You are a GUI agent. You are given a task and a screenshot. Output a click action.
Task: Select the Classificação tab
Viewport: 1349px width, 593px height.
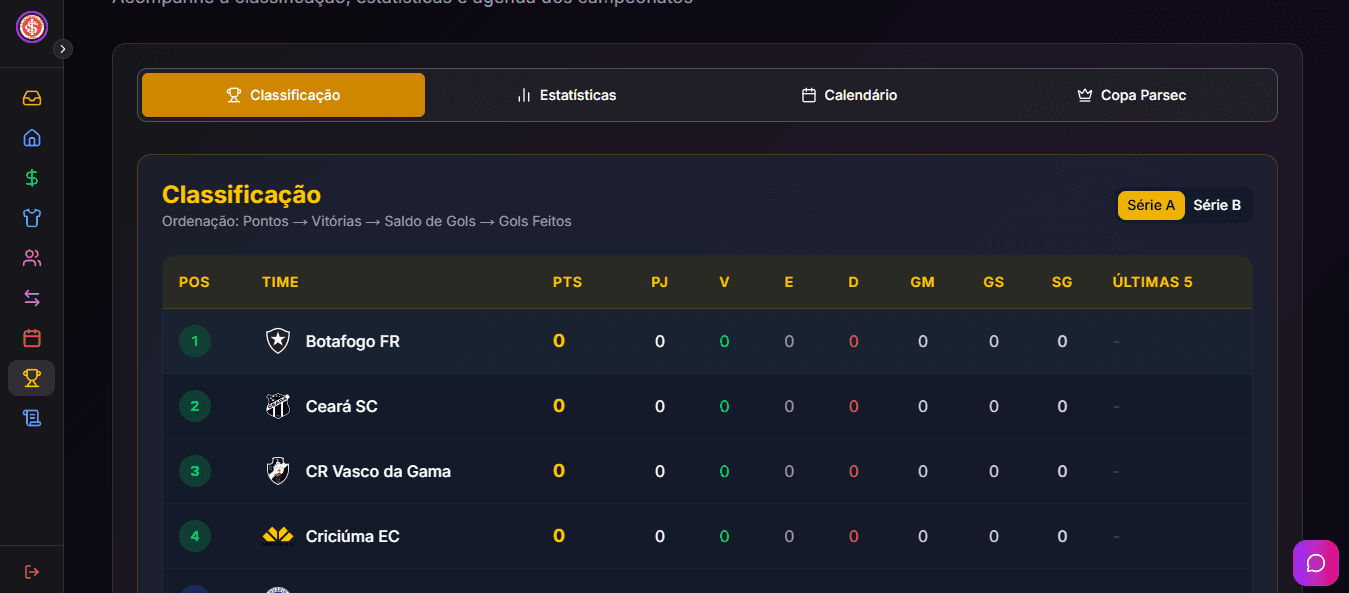point(283,95)
